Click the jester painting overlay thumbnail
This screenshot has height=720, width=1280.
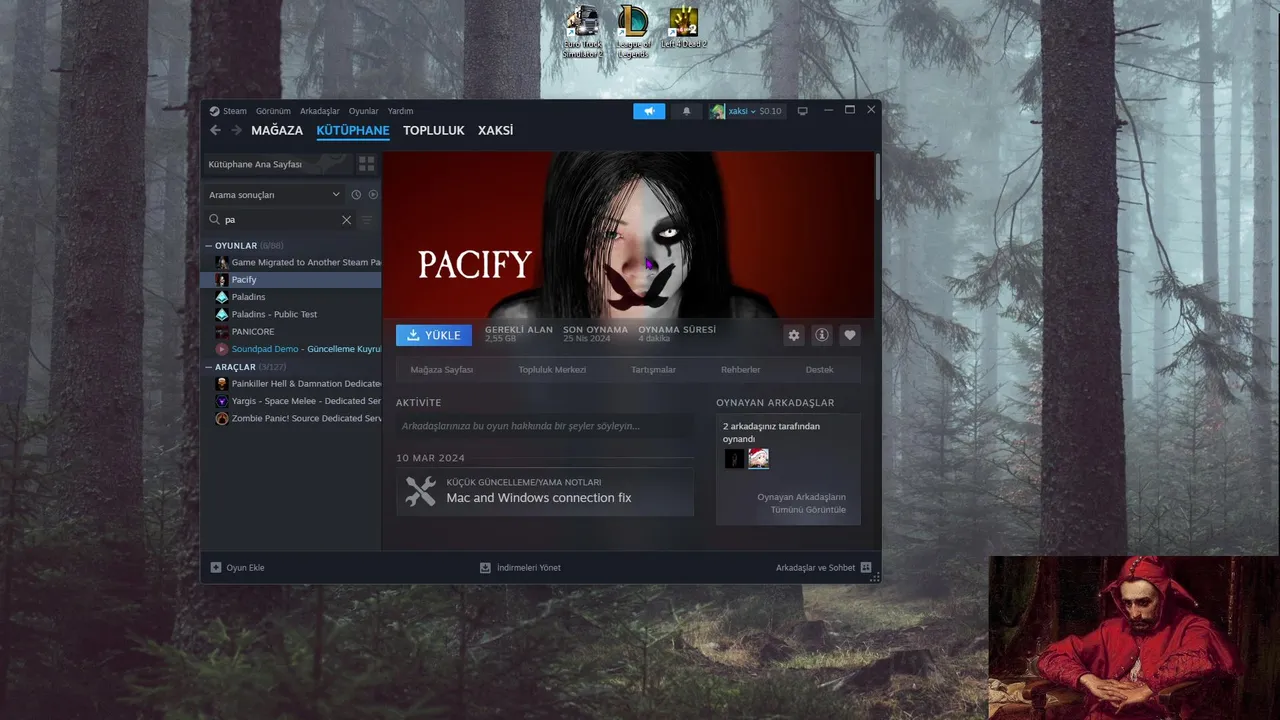(1134, 638)
